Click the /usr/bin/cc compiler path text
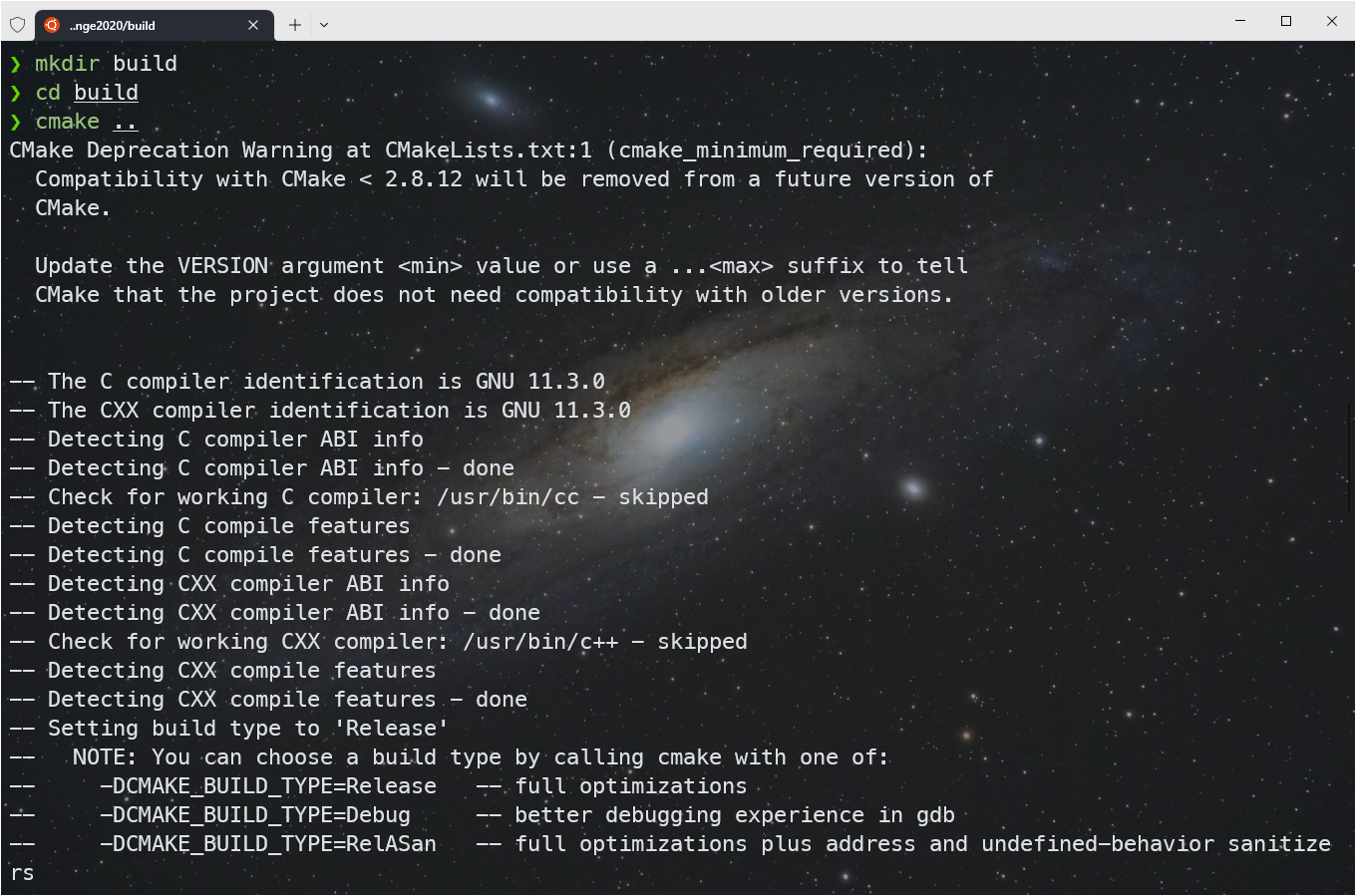Viewport: 1356px width, 896px height. click(x=508, y=497)
